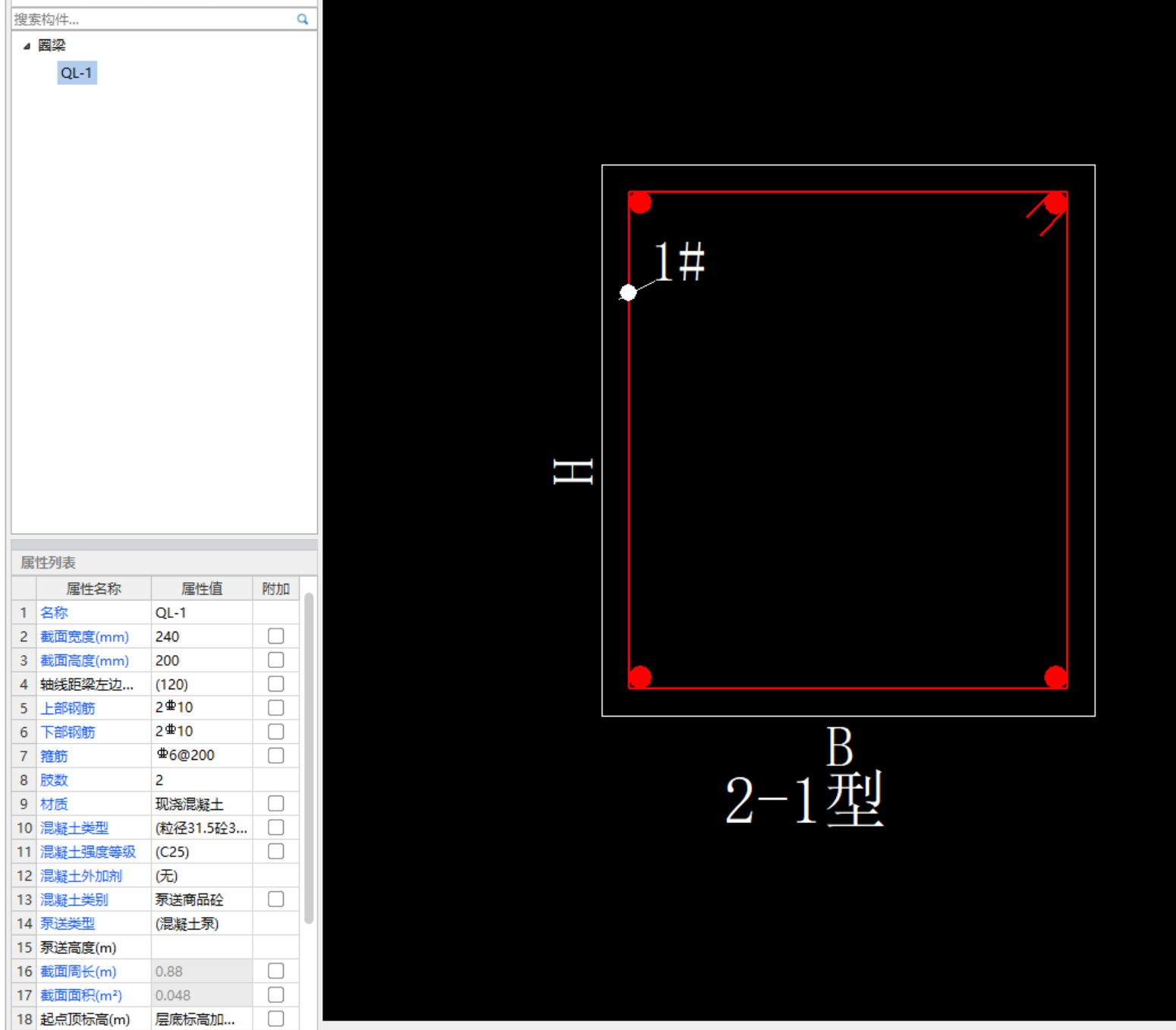
Task: Select the 混凝土外加剂 value (无)
Action: pos(202,875)
